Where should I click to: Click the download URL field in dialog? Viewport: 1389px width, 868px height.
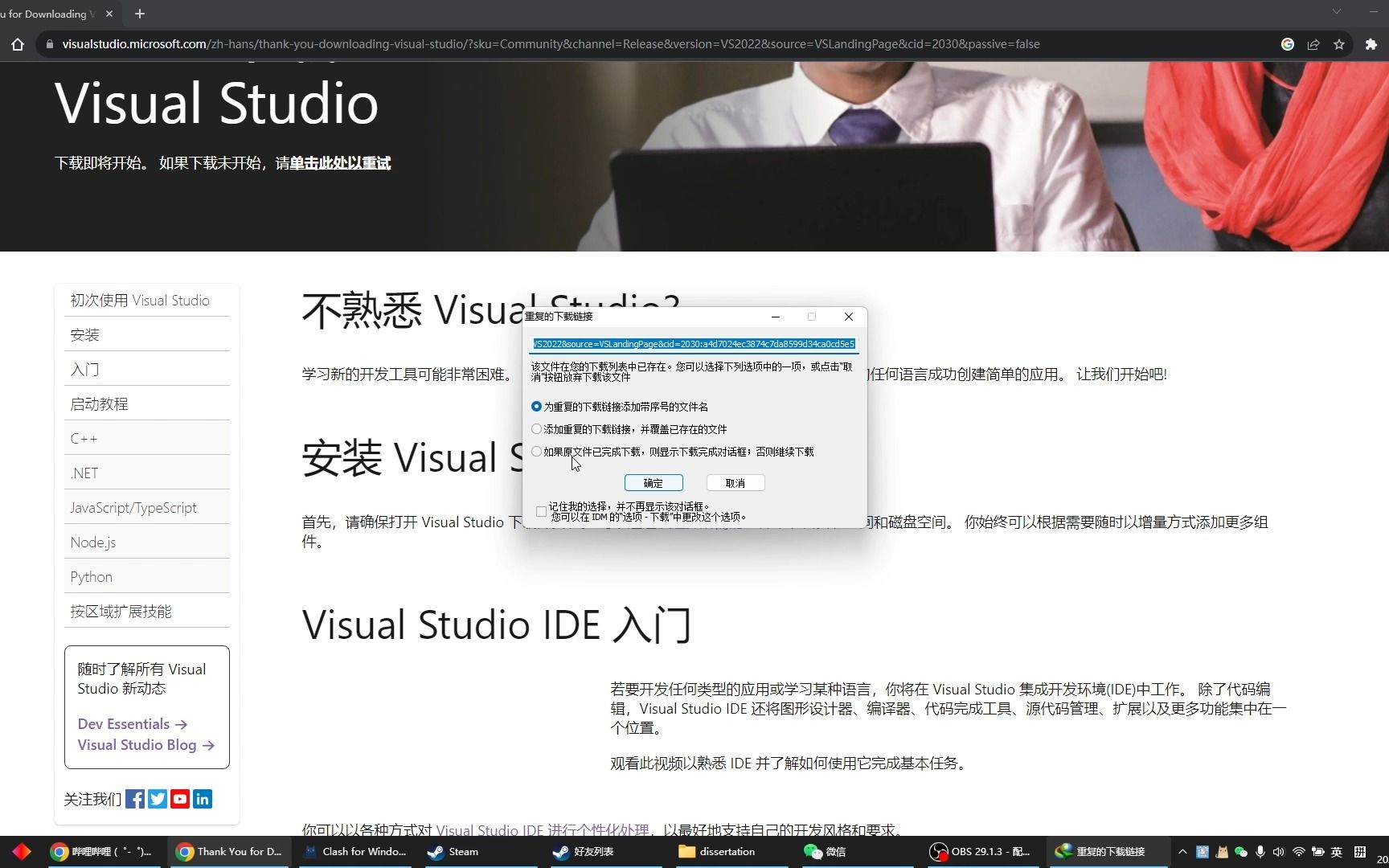point(694,344)
